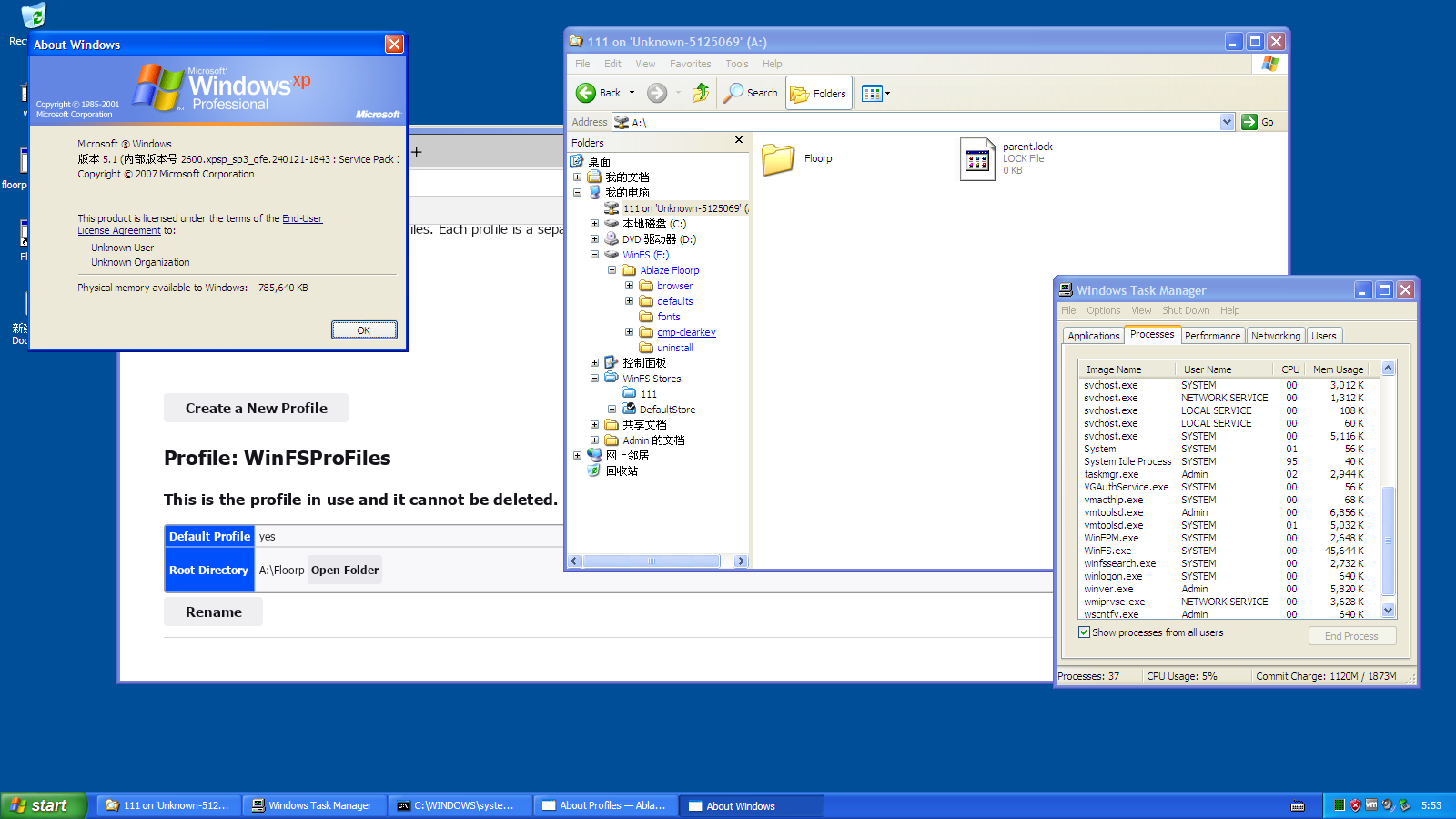Switch to Users tab in Task Manager
The height and width of the screenshot is (819, 1456).
[x=1324, y=336]
